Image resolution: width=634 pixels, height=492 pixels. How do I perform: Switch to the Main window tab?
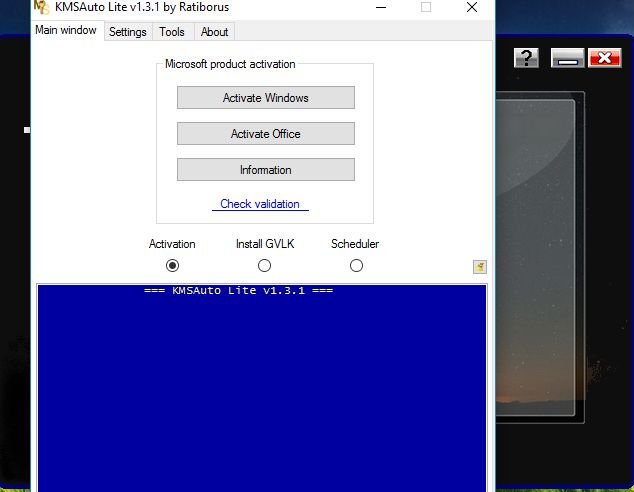point(66,30)
